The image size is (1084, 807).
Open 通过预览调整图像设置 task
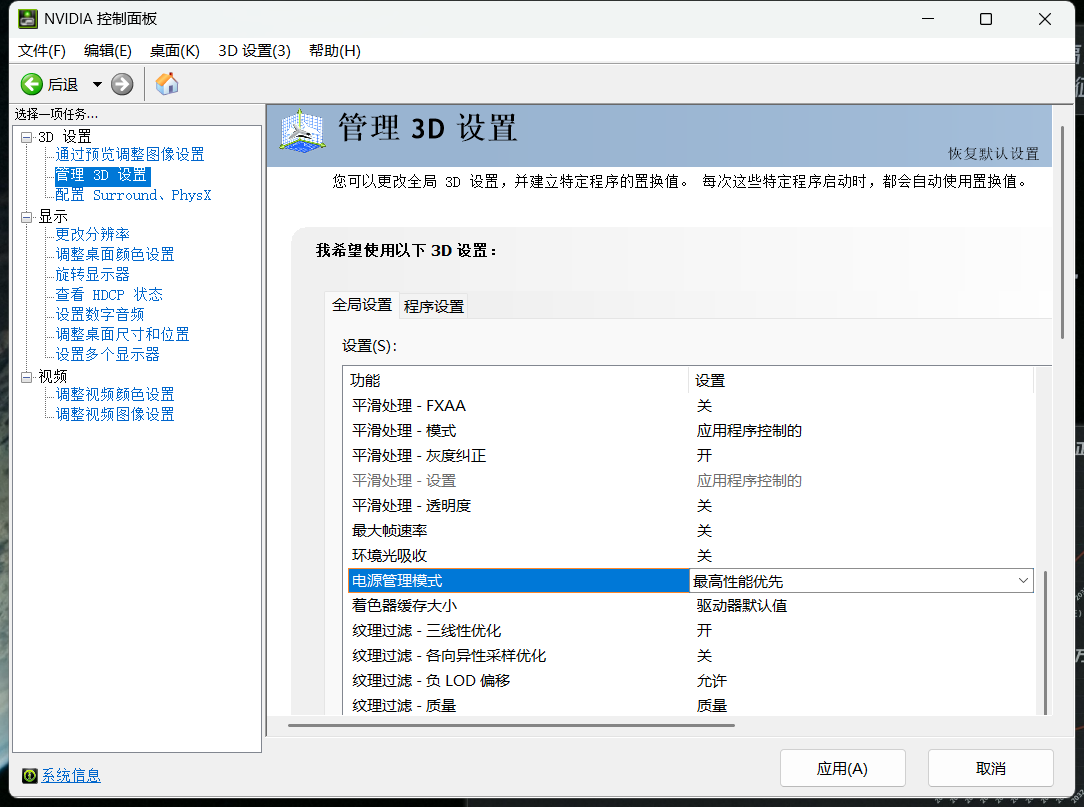(129, 154)
